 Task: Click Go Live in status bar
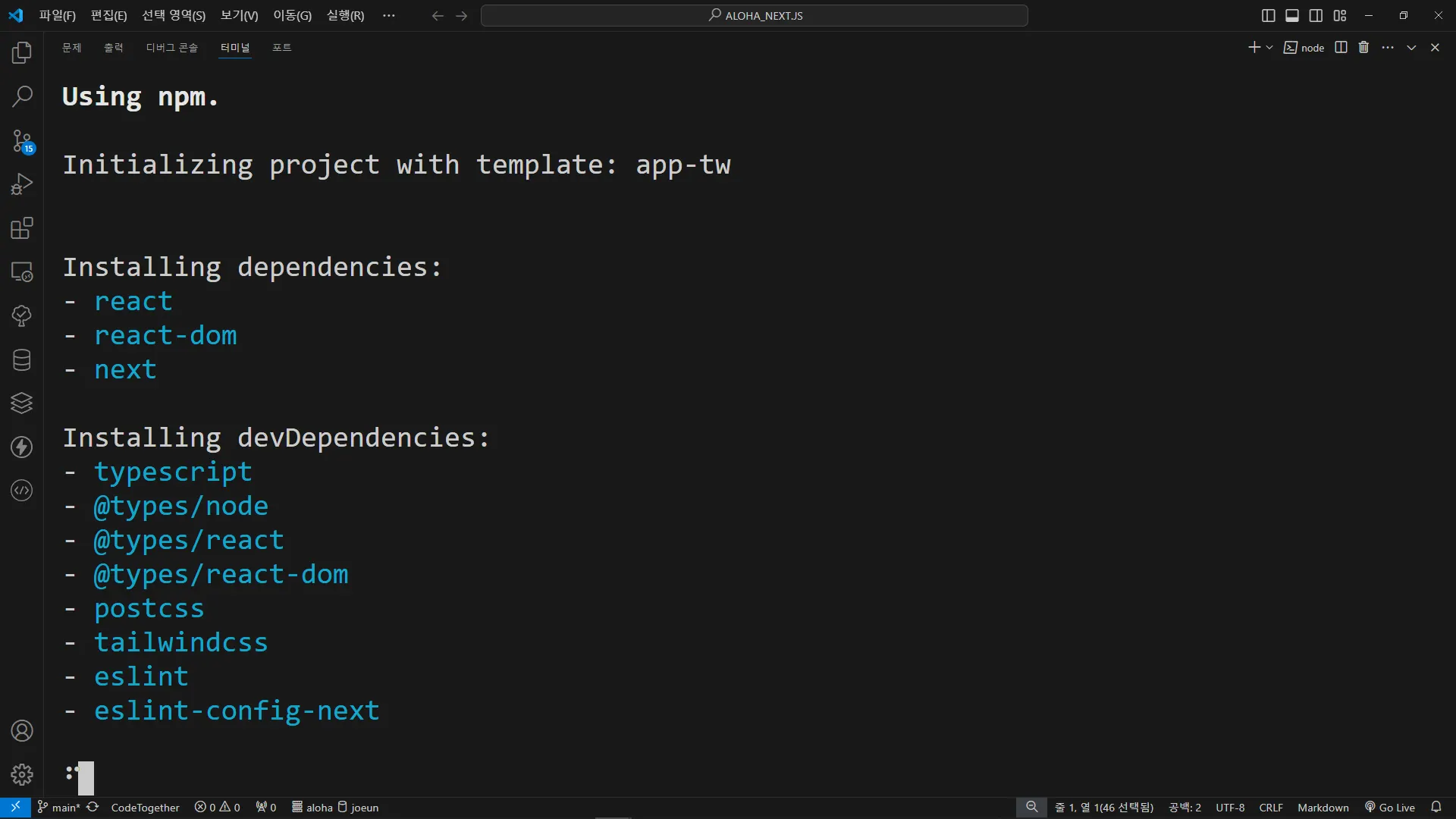[1390, 808]
